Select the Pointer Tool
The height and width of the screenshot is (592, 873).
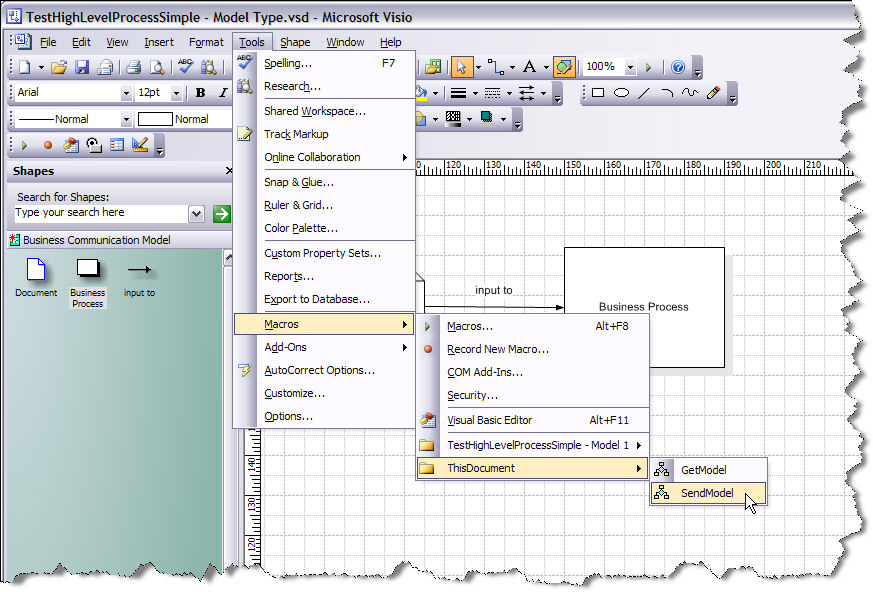pos(462,67)
